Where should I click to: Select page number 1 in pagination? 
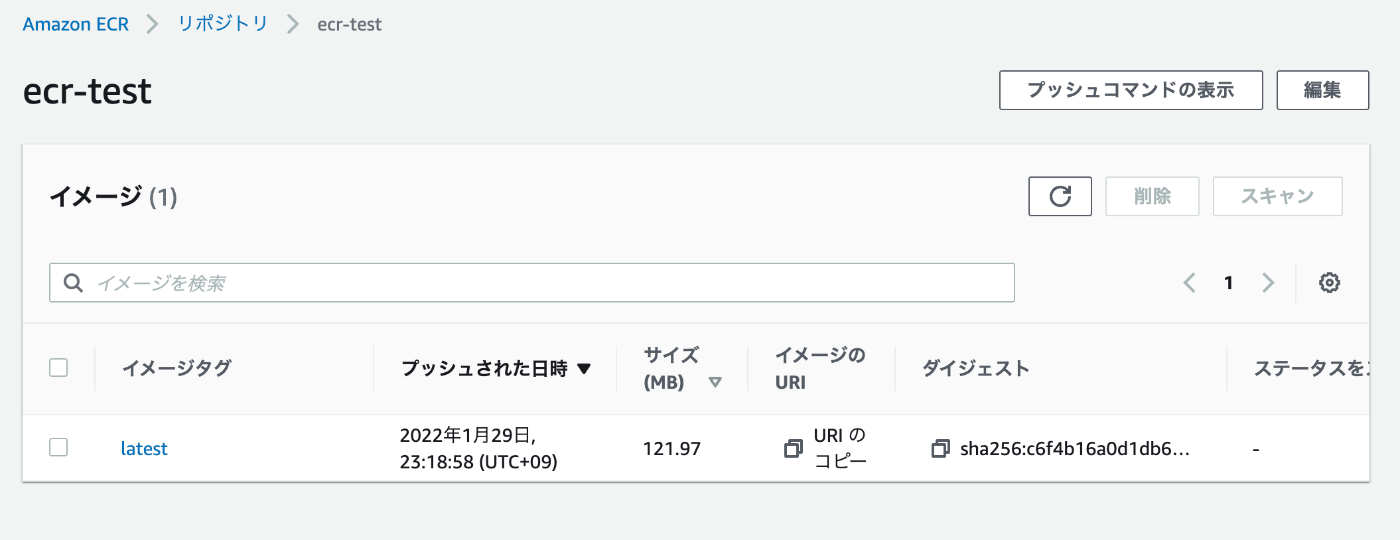[1229, 283]
